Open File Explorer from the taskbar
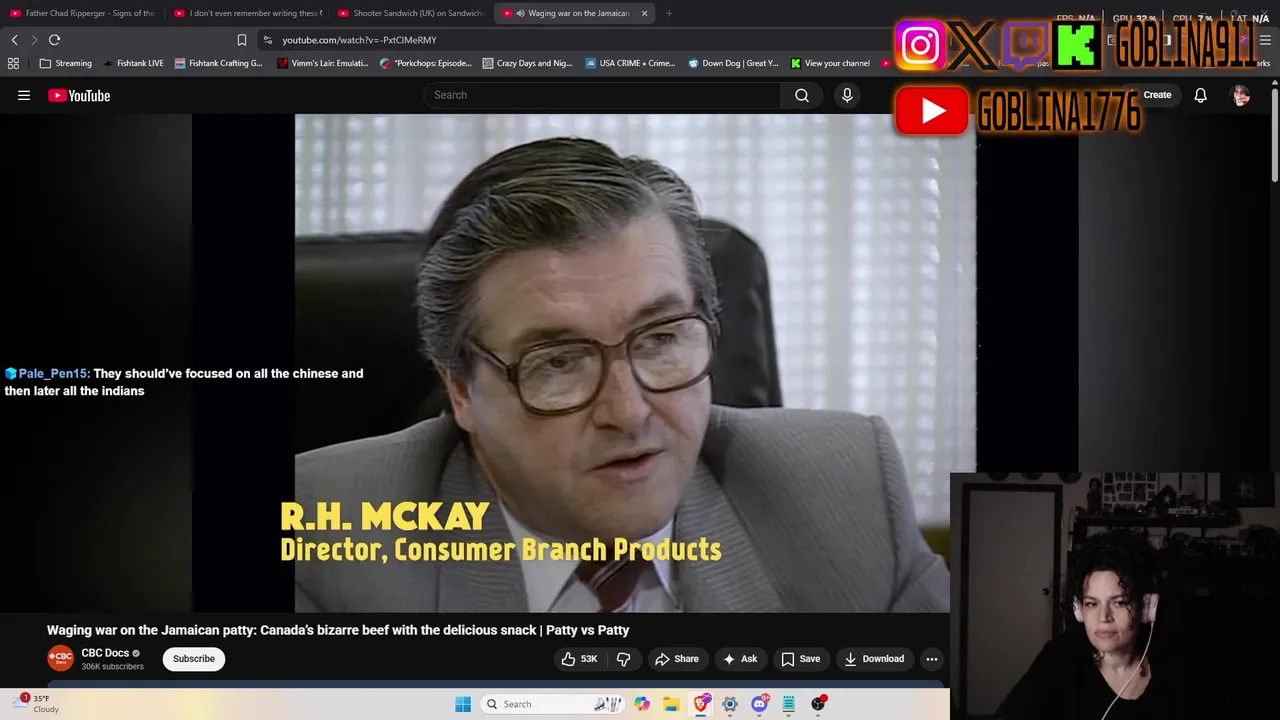 [x=671, y=704]
